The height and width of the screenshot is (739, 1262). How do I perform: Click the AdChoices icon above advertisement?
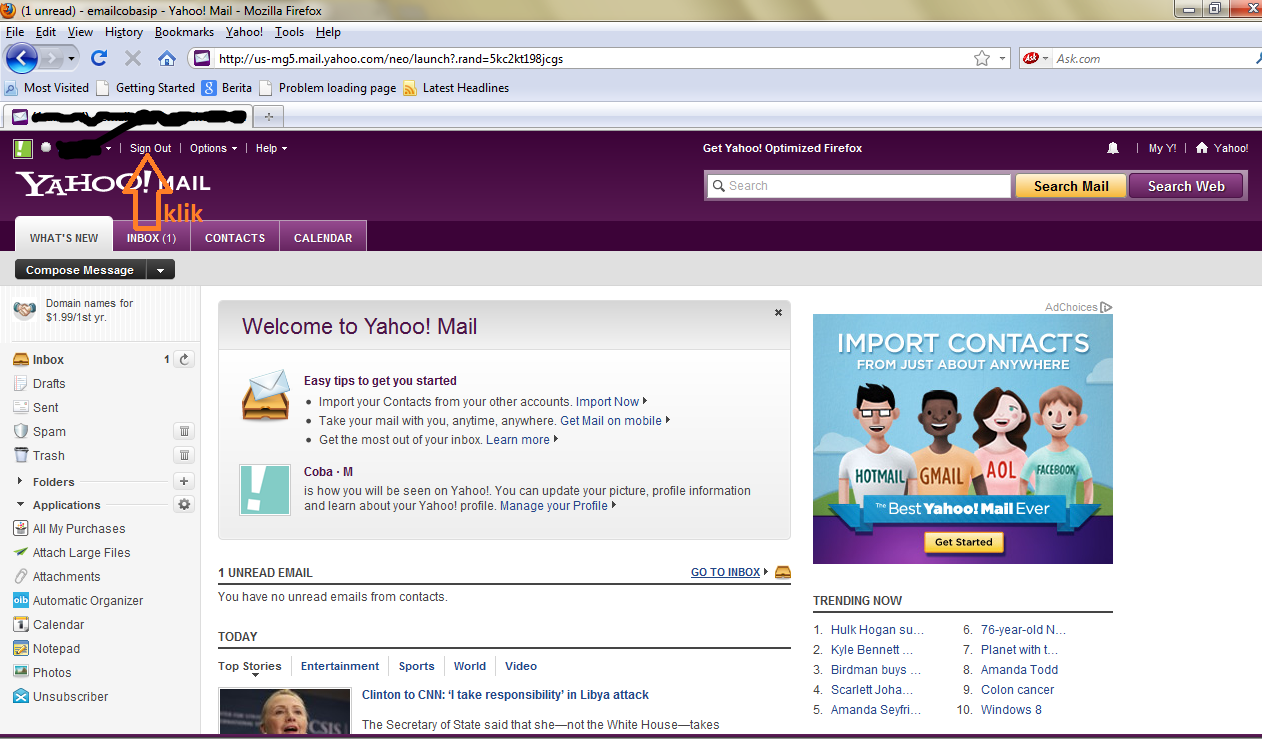[x=1106, y=307]
